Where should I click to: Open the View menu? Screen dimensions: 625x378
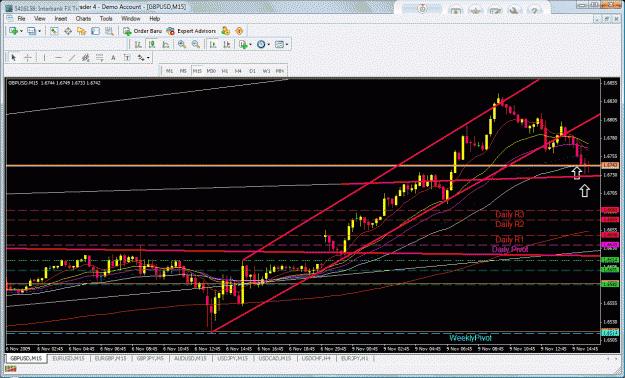40,19
